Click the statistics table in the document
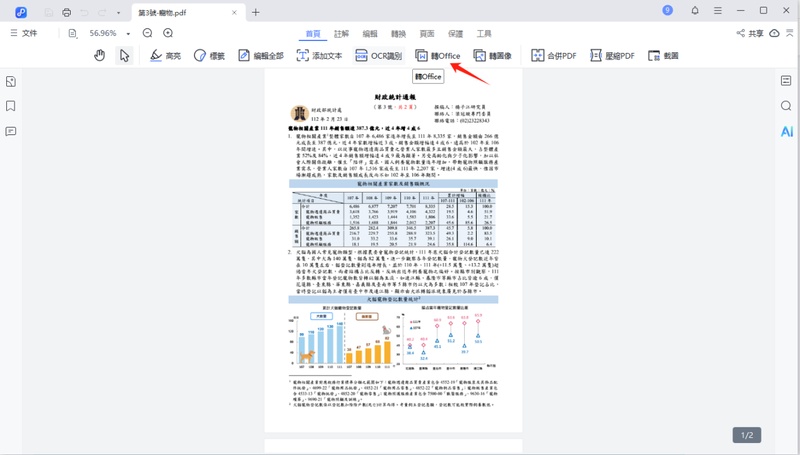This screenshot has width=800, height=455. coord(393,219)
